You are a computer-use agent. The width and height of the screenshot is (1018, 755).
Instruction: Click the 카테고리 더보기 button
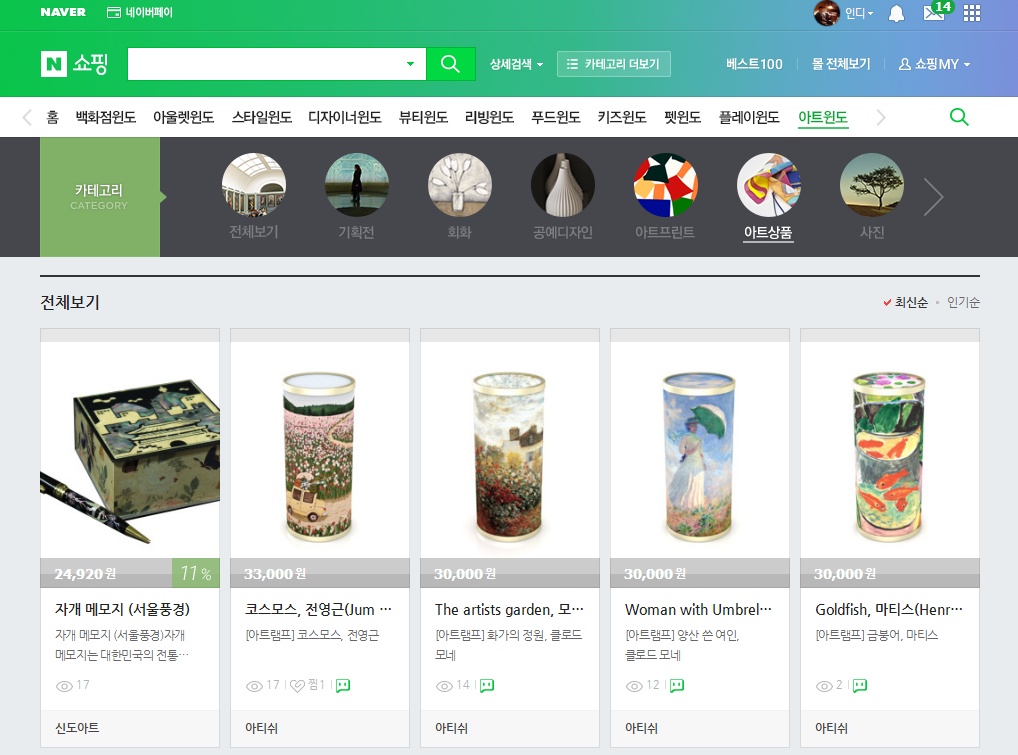pyautogui.click(x=613, y=64)
